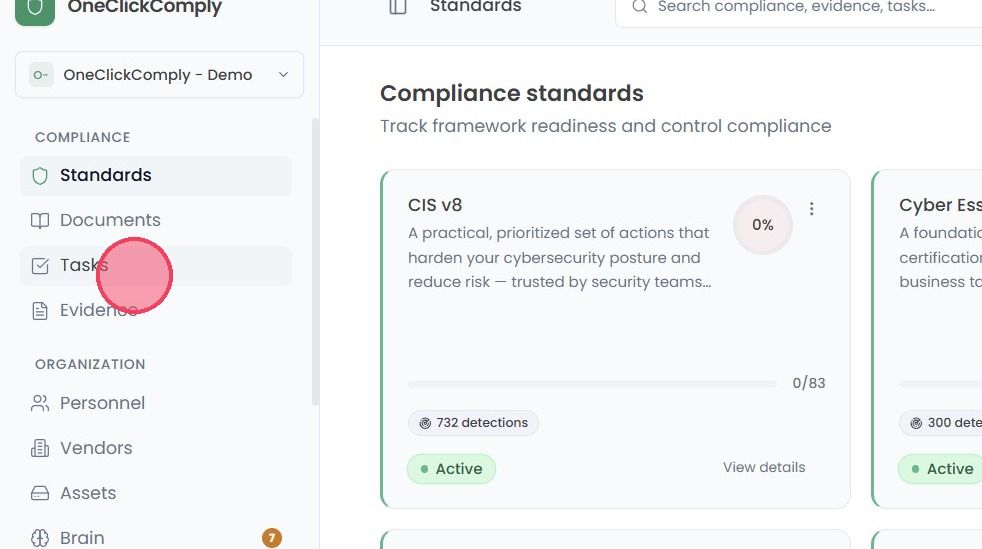This screenshot has width=982, height=549.
Task: Click the Active badge on Cyber Essentials card
Action: coord(940,469)
